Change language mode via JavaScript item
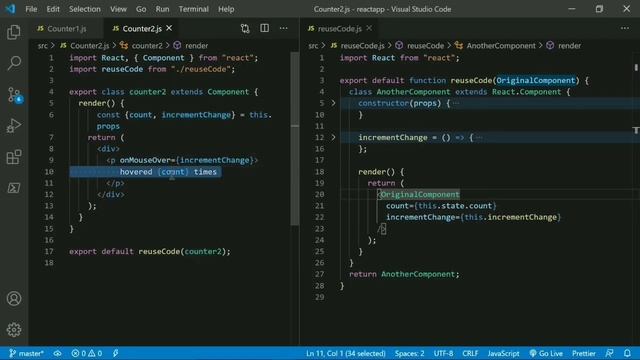 503,353
